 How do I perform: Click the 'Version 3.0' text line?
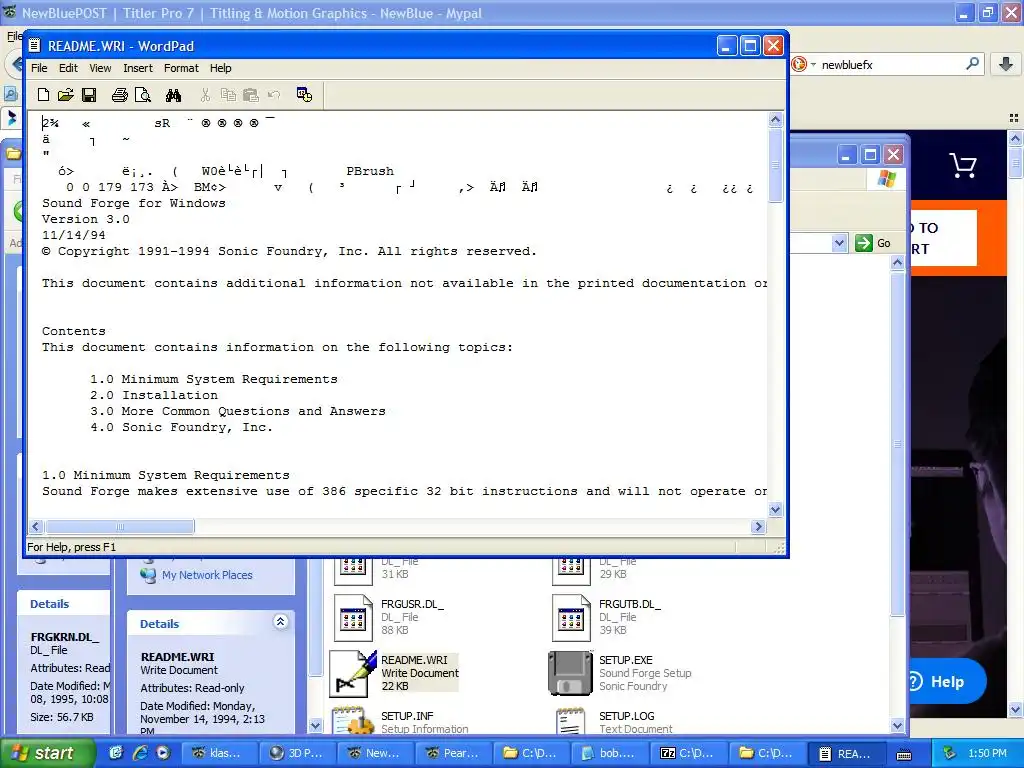click(x=86, y=219)
